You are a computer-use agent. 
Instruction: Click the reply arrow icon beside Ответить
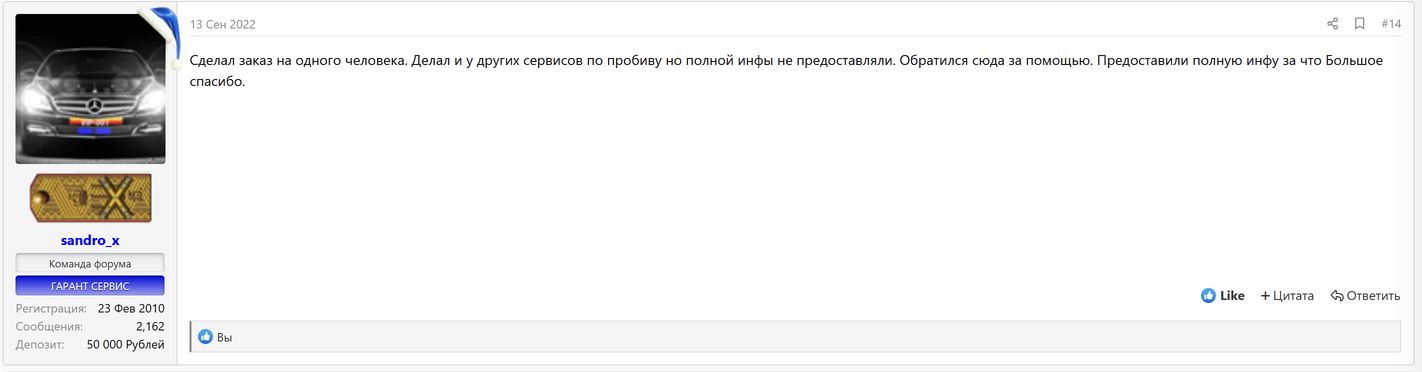tap(1337, 296)
